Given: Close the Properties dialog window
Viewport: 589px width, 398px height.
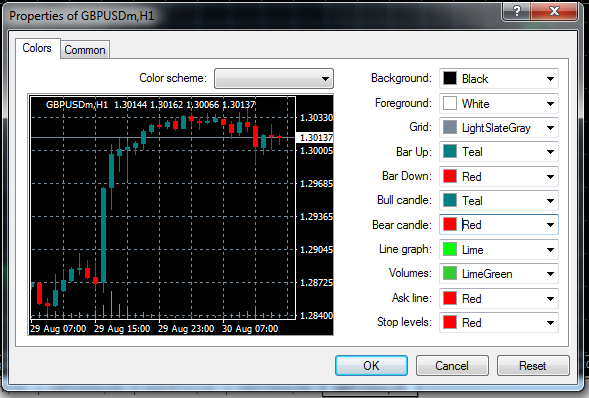Looking at the screenshot, I should (554, 11).
